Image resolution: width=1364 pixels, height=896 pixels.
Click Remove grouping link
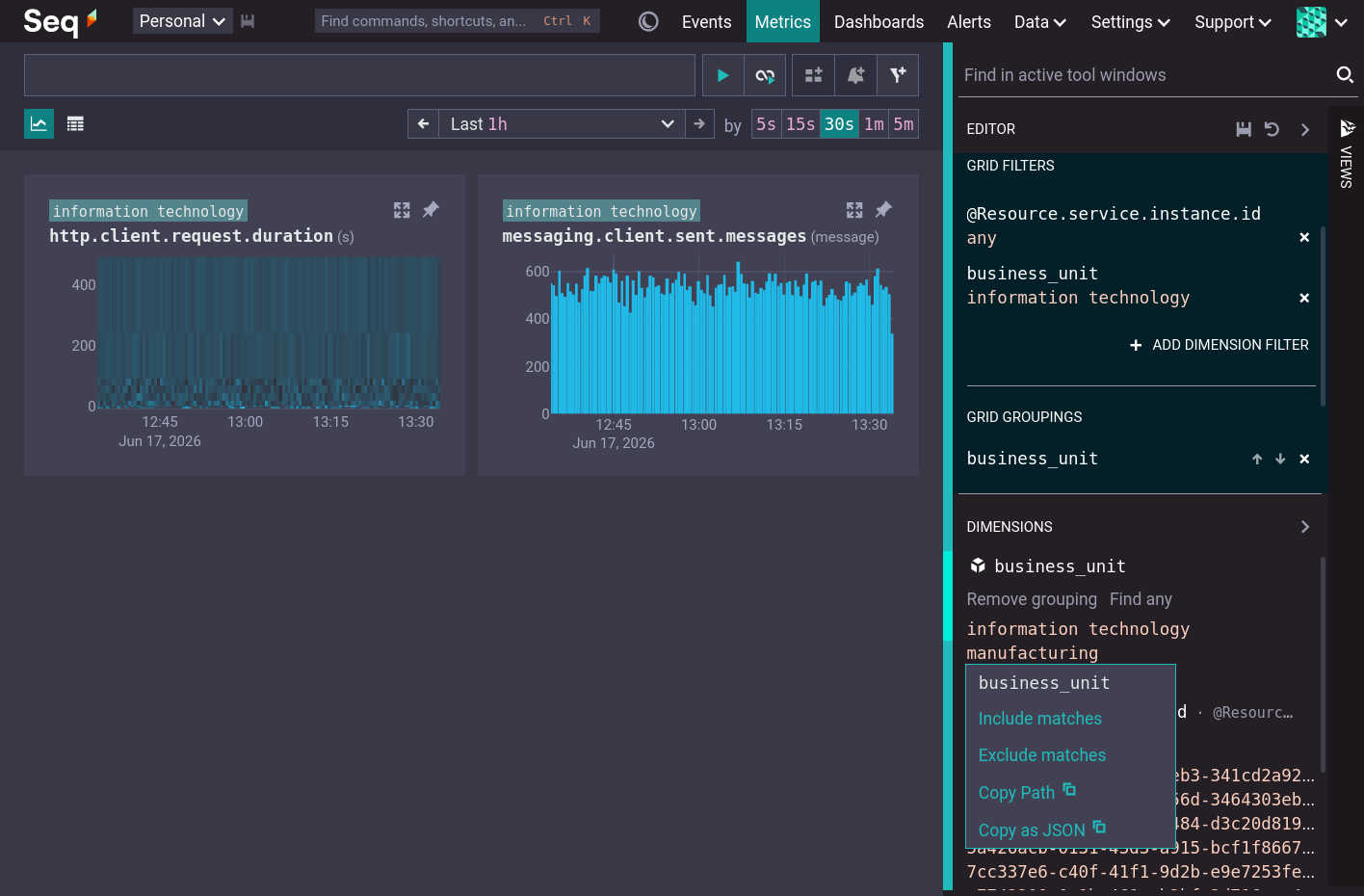pyautogui.click(x=1032, y=599)
